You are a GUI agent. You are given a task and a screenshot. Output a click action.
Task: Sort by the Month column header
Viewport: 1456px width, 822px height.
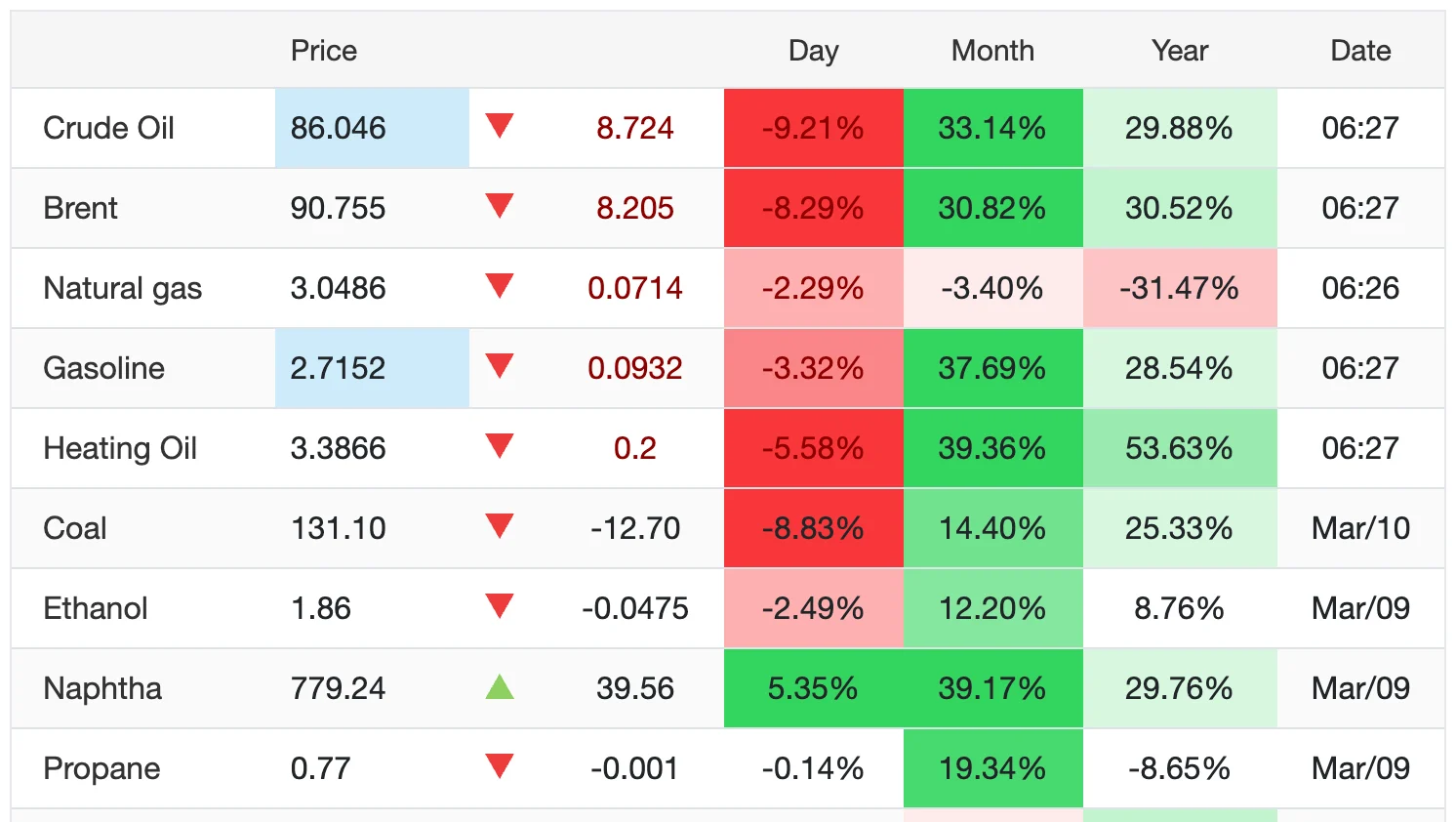992,51
